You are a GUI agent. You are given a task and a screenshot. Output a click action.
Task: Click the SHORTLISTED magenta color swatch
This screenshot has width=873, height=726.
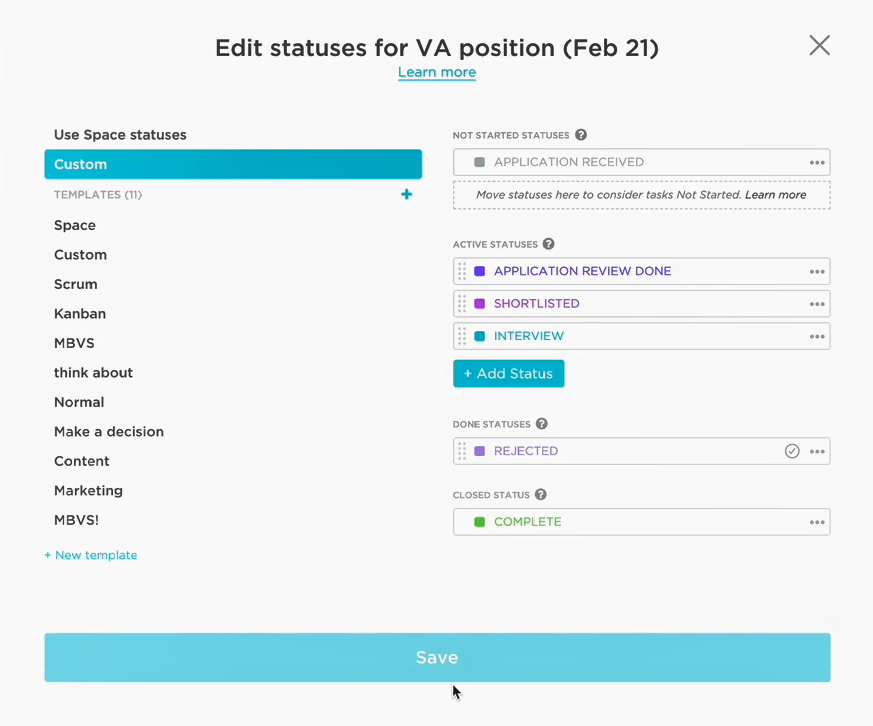[479, 303]
